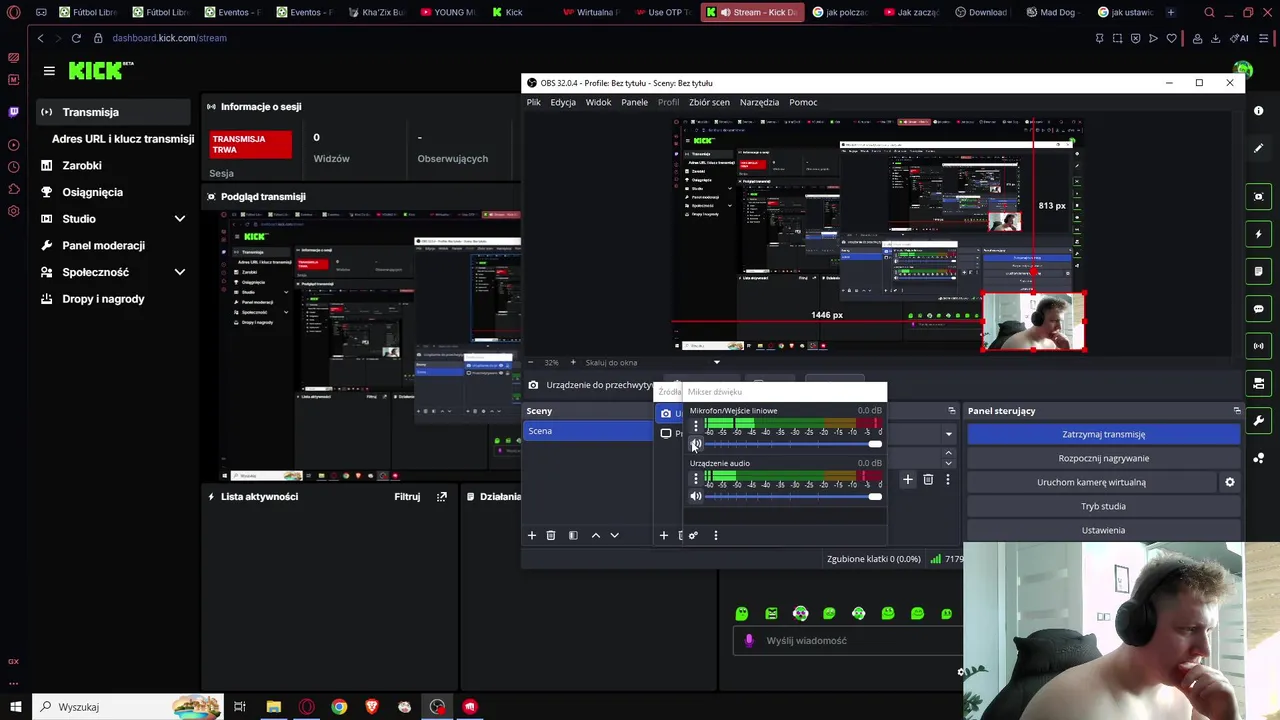Open scene filters icon in Sceny panel

pos(573,535)
